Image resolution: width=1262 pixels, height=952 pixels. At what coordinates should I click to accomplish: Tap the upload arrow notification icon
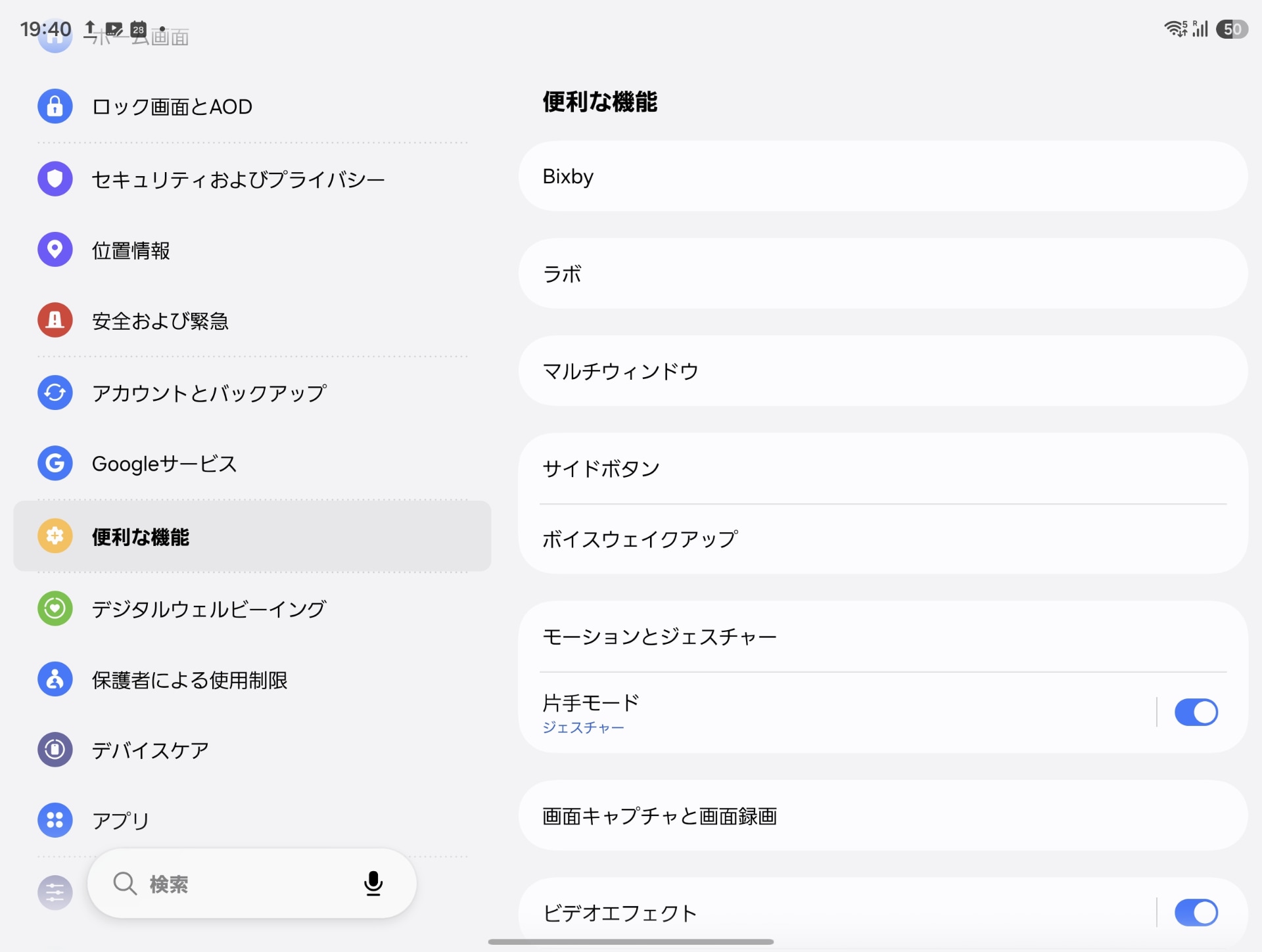coord(91,28)
